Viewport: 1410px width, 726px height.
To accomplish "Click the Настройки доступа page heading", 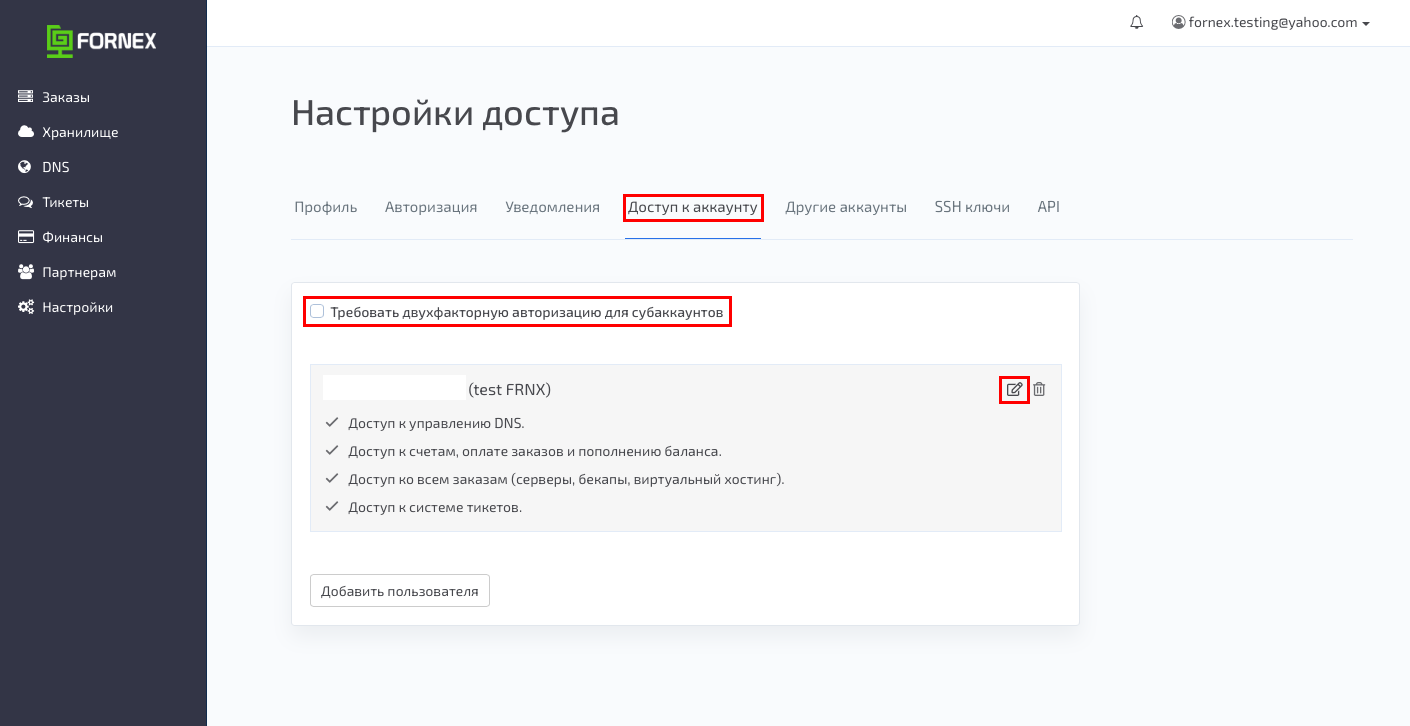I will click(455, 113).
